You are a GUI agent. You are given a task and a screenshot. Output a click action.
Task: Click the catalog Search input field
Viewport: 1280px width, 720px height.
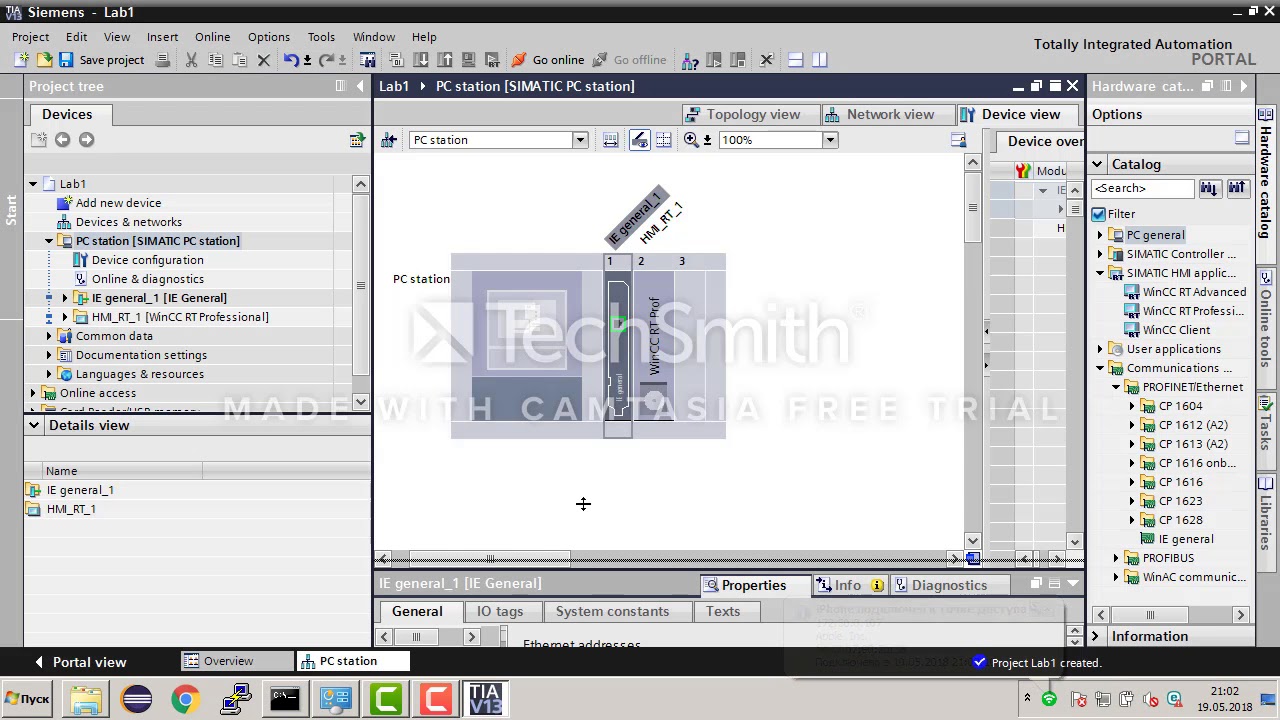coord(1143,188)
